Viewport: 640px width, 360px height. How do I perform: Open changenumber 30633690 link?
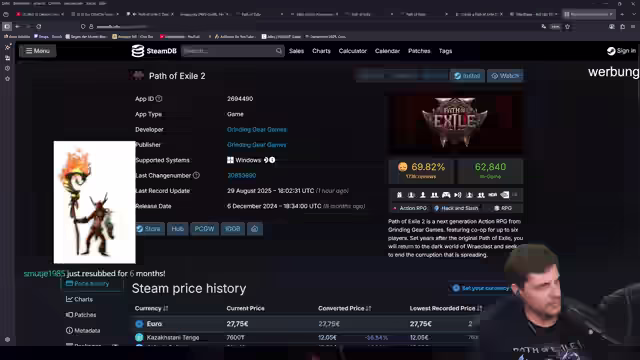(242, 176)
